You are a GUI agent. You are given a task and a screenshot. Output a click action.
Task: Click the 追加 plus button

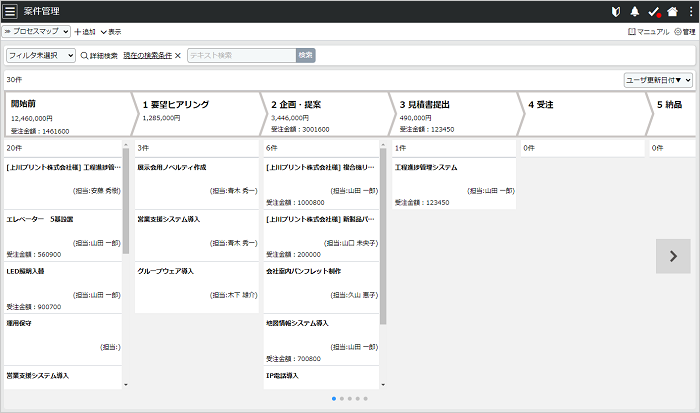[x=85, y=32]
